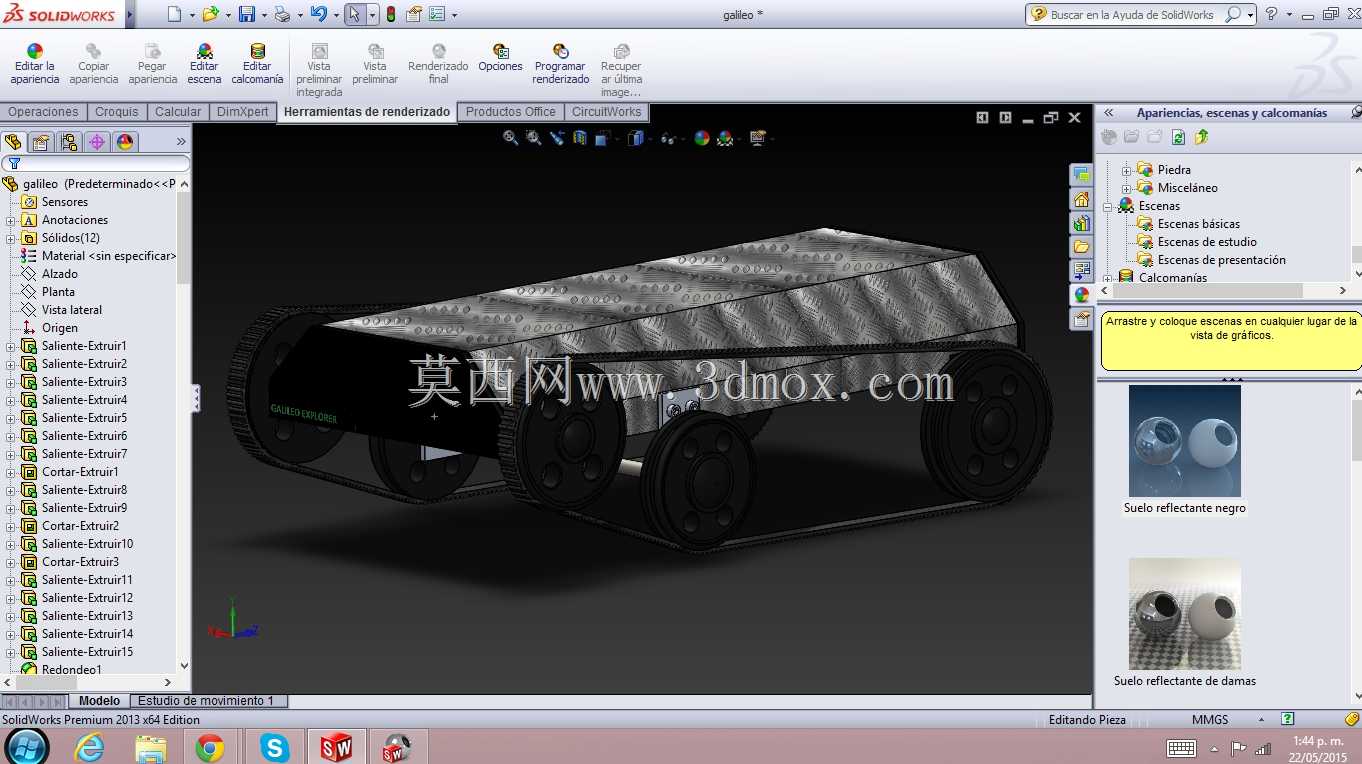Open MMGS unit system menu
1362x764 pixels.
[x=1210, y=719]
